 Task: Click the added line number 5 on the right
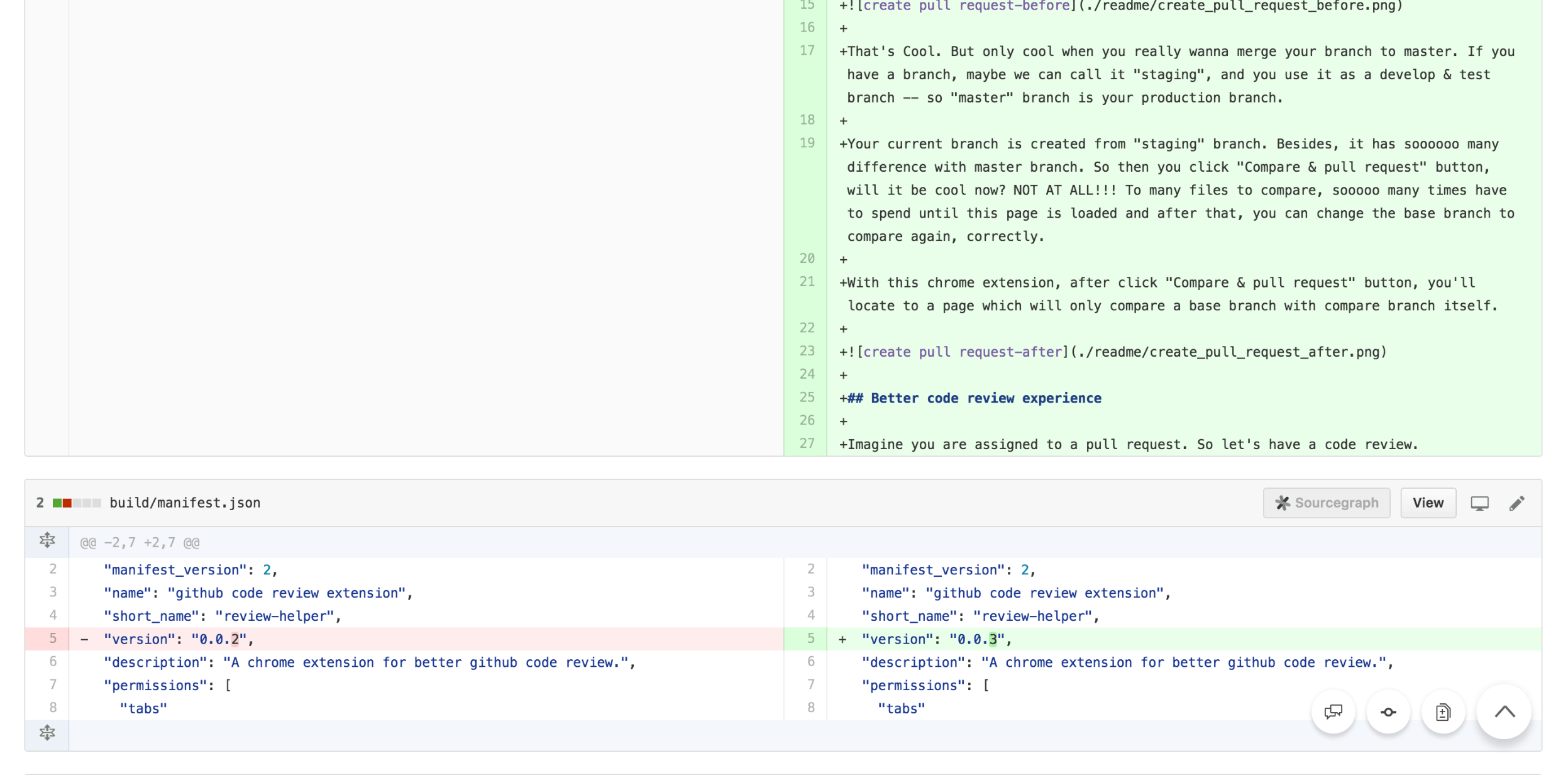810,638
